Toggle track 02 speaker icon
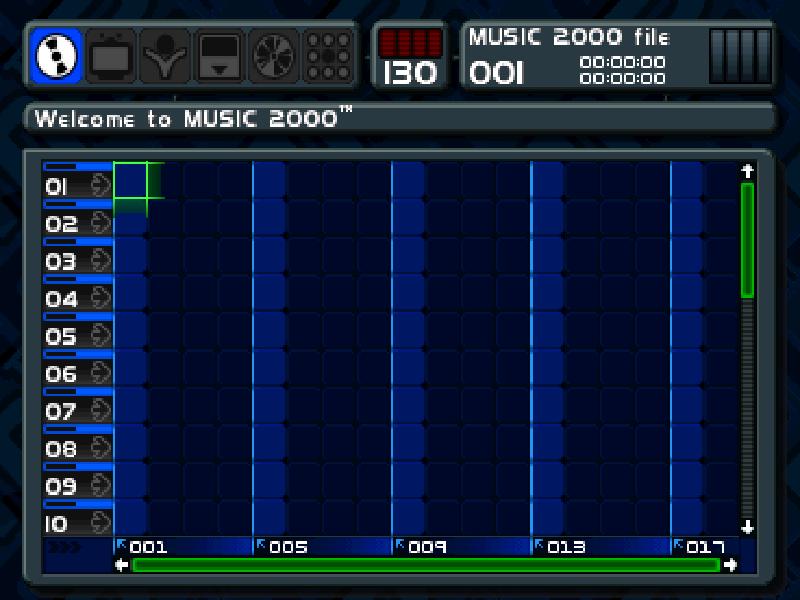Image resolution: width=800 pixels, height=600 pixels. point(101,222)
